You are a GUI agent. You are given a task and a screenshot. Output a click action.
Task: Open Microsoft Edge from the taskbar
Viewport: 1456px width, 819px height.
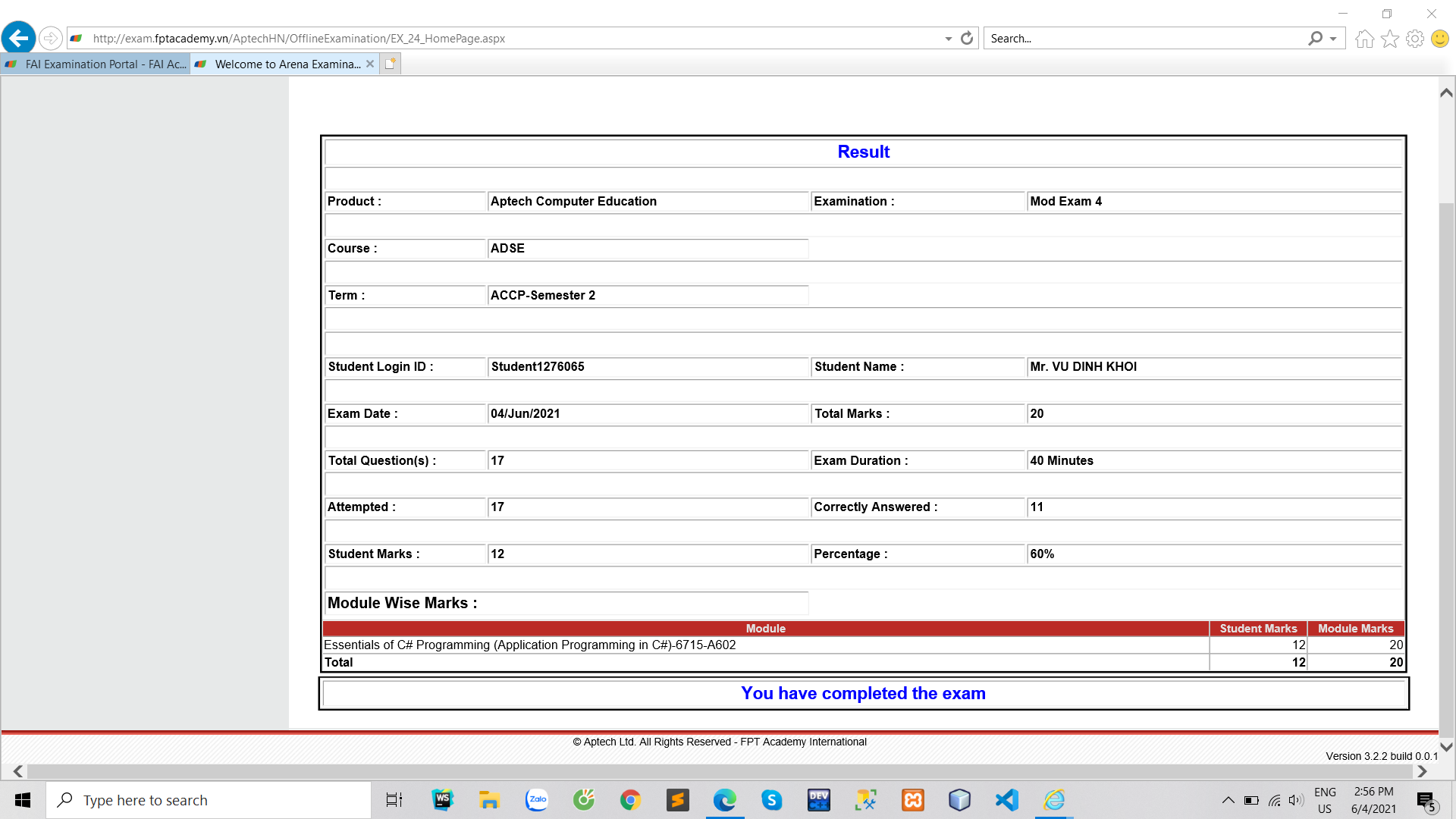click(724, 800)
